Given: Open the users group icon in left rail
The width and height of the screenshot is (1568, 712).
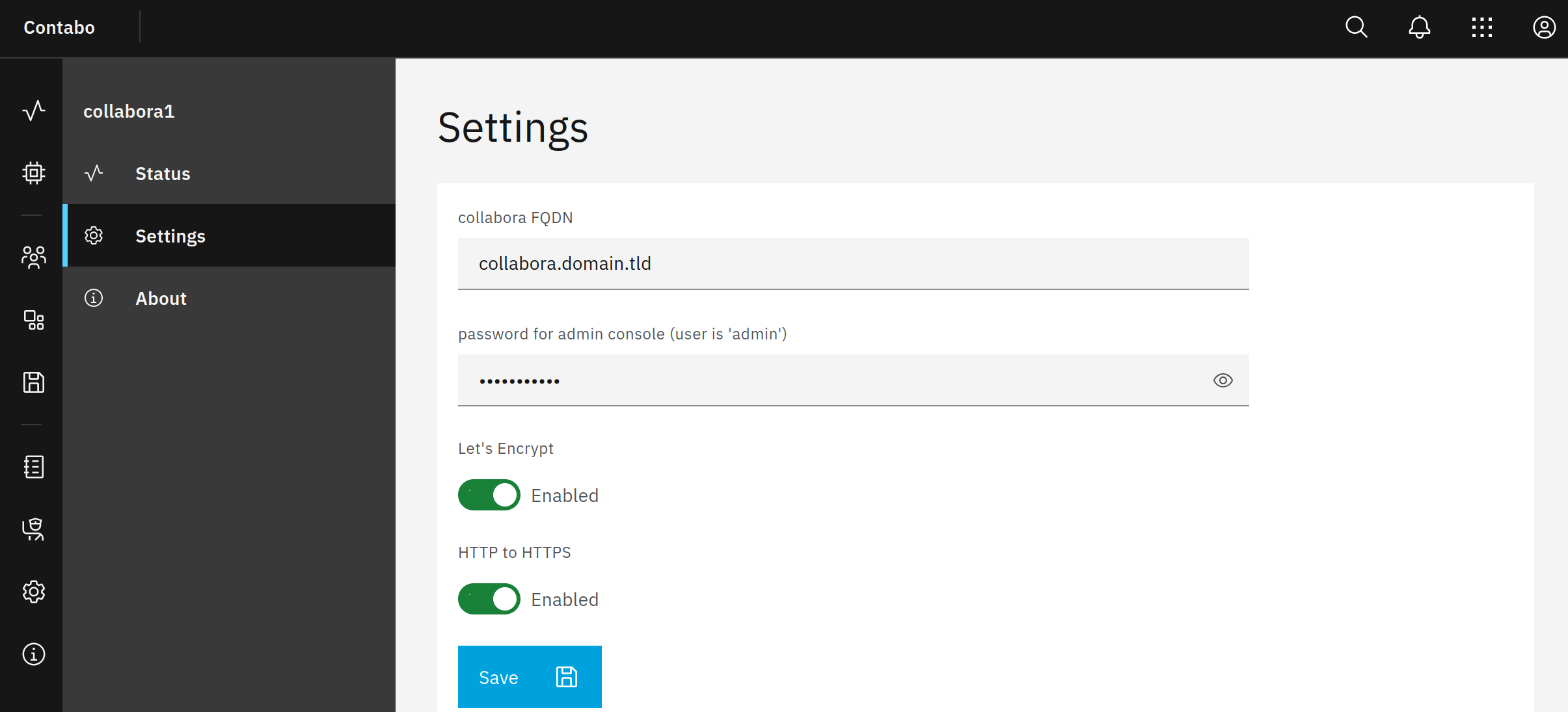Looking at the screenshot, I should [33, 257].
